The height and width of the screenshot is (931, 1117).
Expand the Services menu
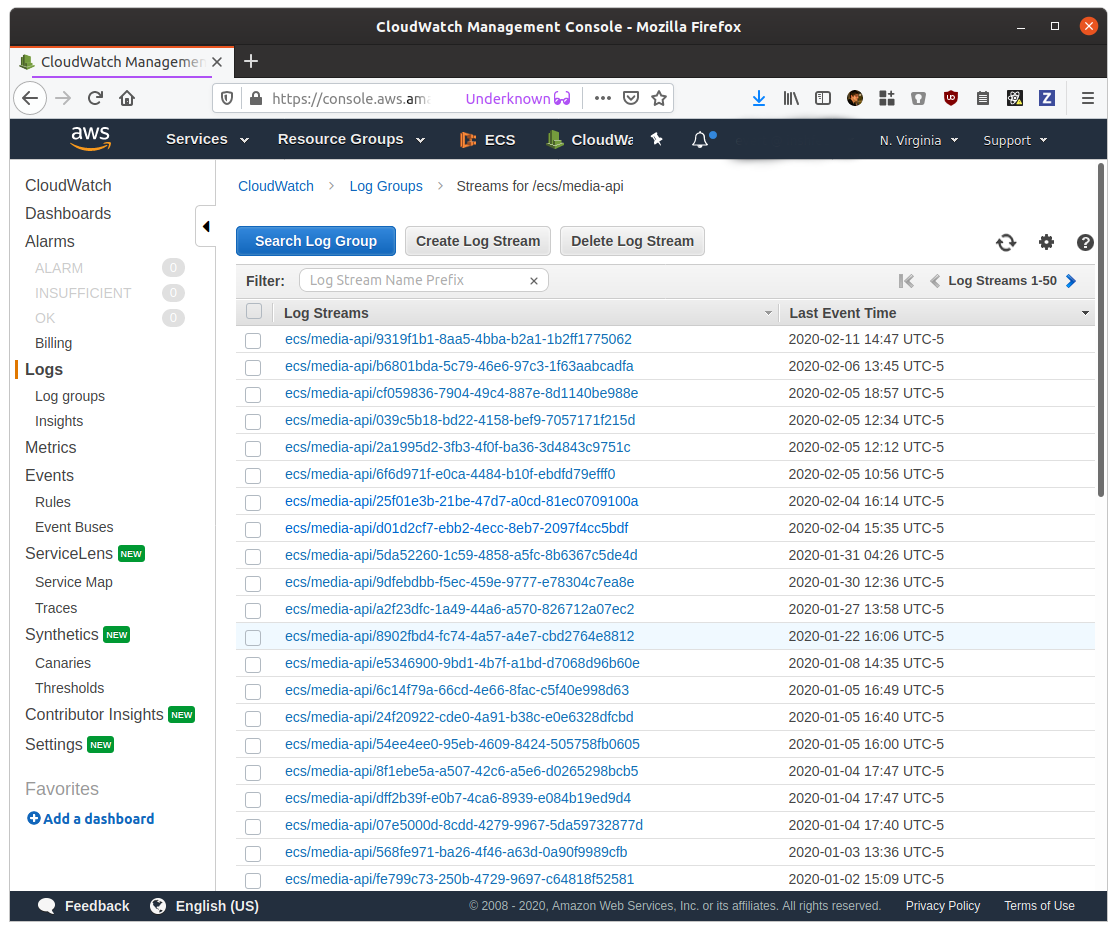[x=207, y=139]
